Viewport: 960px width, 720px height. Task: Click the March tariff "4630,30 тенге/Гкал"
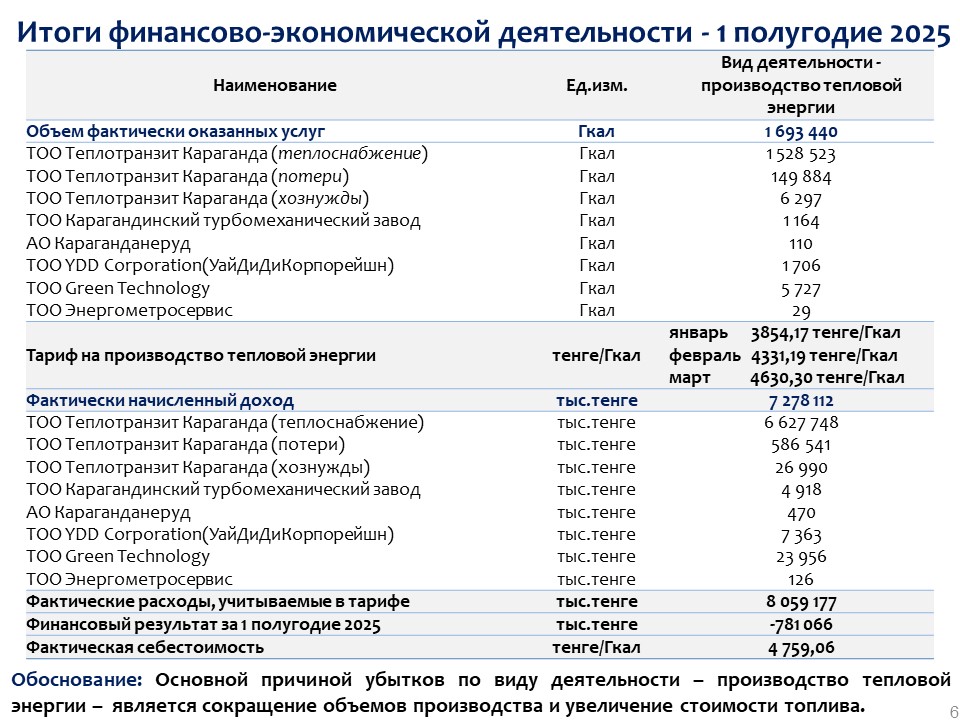pyautogui.click(x=827, y=378)
